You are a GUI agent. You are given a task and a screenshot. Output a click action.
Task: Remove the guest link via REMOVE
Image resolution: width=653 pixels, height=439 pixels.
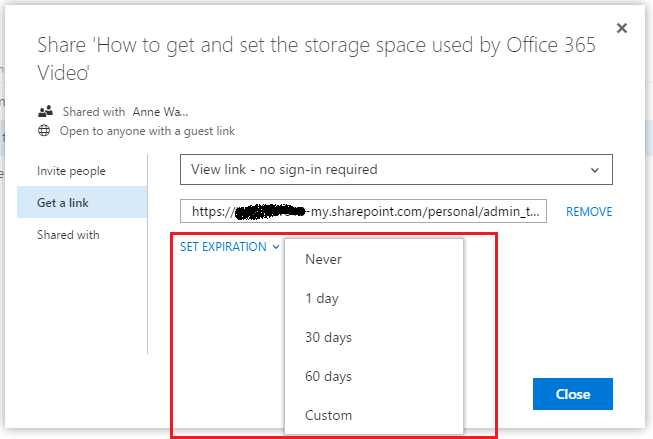click(x=589, y=212)
